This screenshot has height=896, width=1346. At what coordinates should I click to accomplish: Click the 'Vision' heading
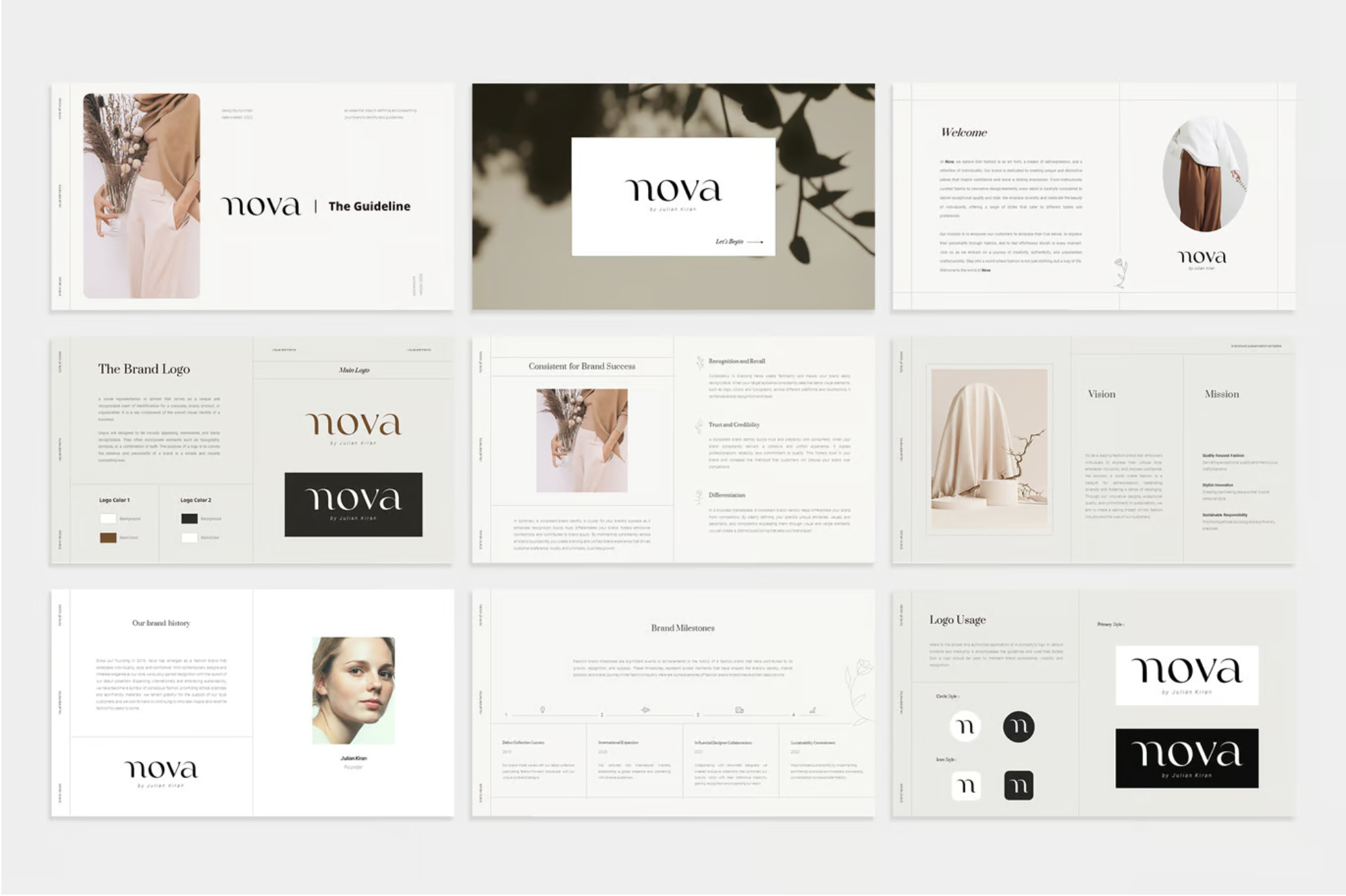click(1102, 394)
